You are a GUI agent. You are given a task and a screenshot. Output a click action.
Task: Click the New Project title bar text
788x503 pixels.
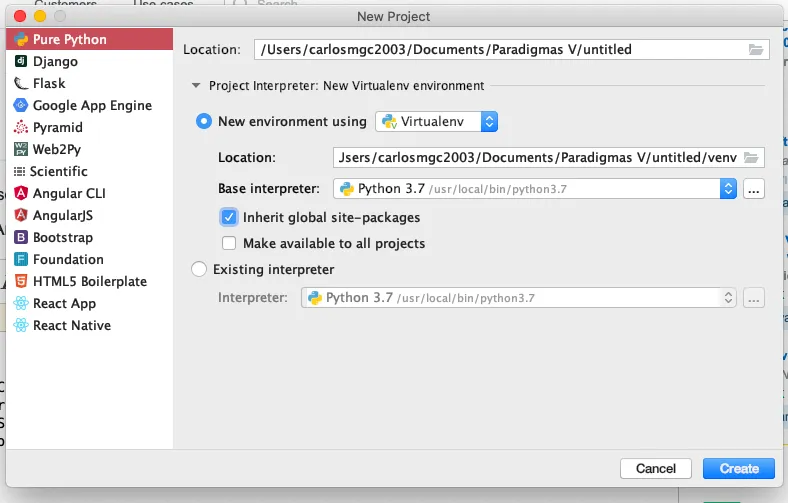point(393,17)
